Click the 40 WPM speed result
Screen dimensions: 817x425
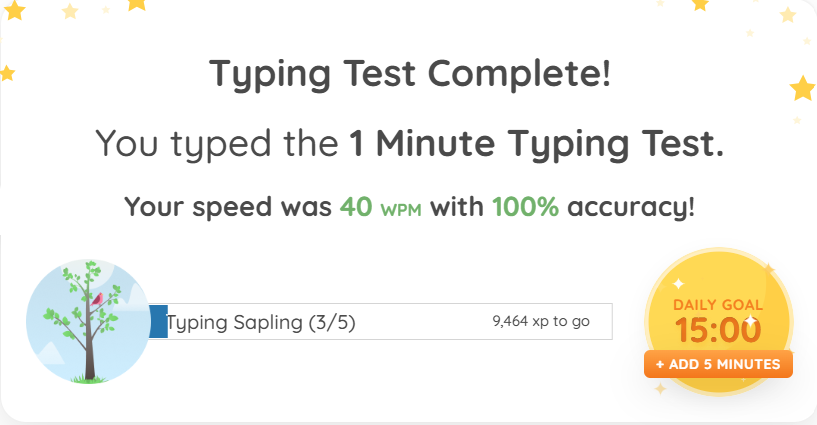(x=376, y=208)
